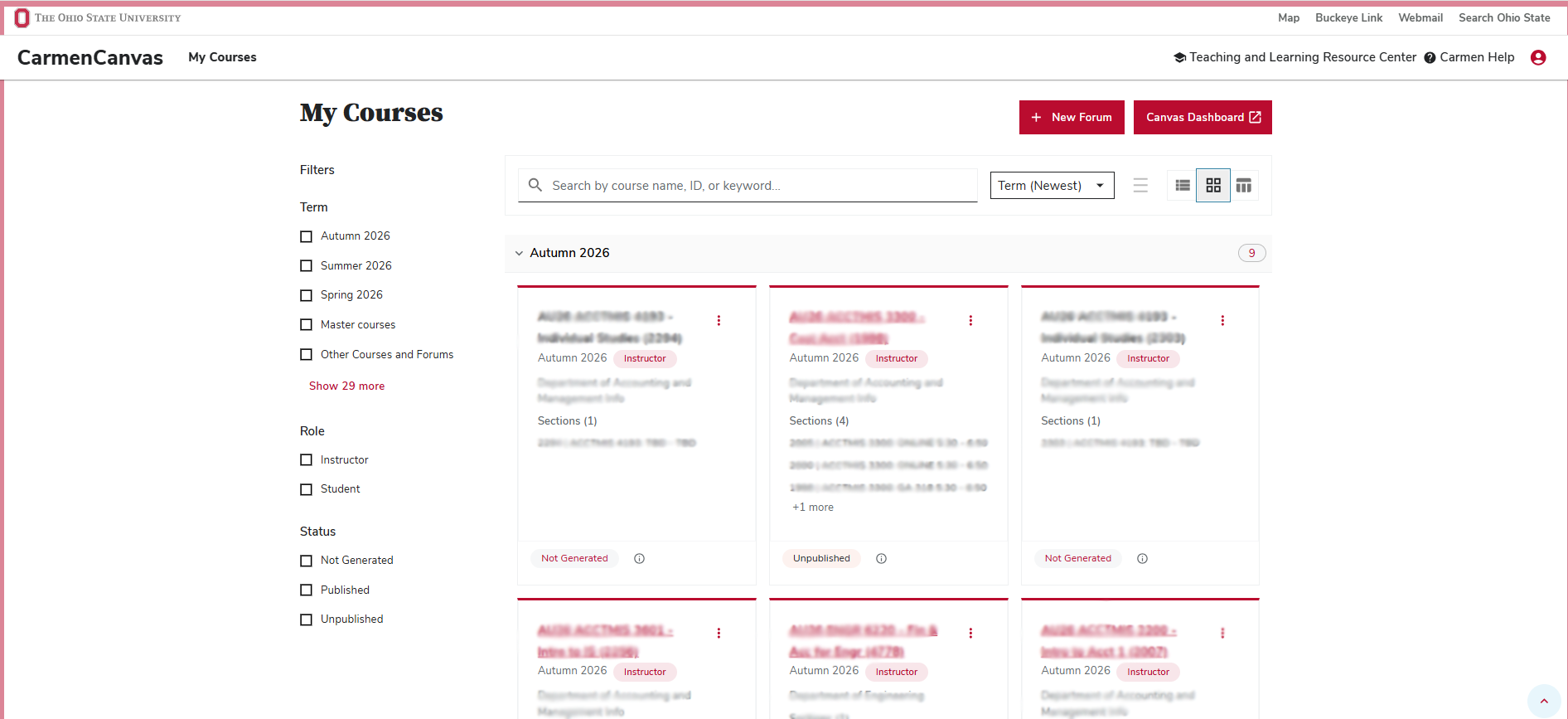The image size is (1568, 719).
Task: Open options menu for ACCTMIS 3300 Cost Acct card
Action: click(x=970, y=320)
